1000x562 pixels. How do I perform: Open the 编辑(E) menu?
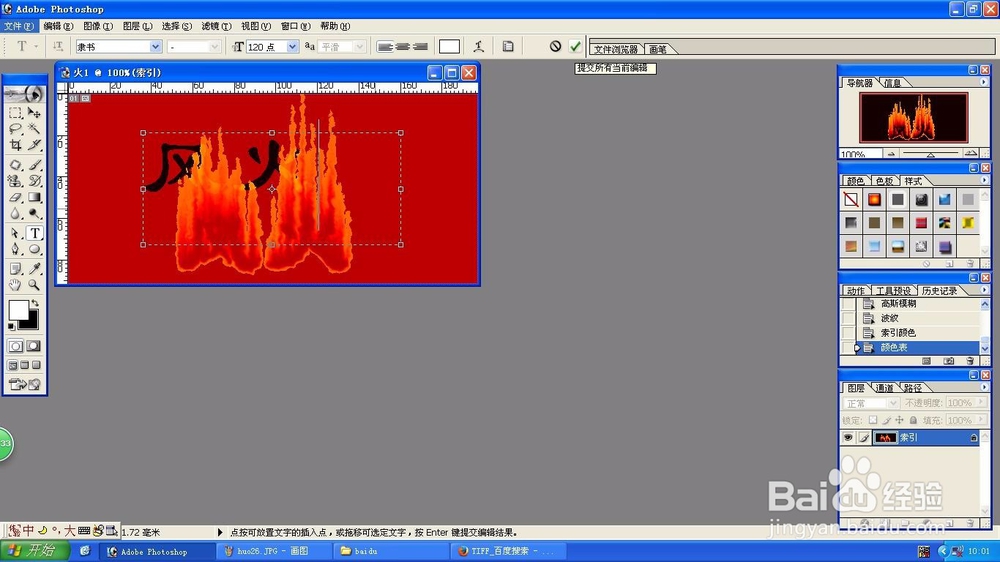tap(58, 26)
